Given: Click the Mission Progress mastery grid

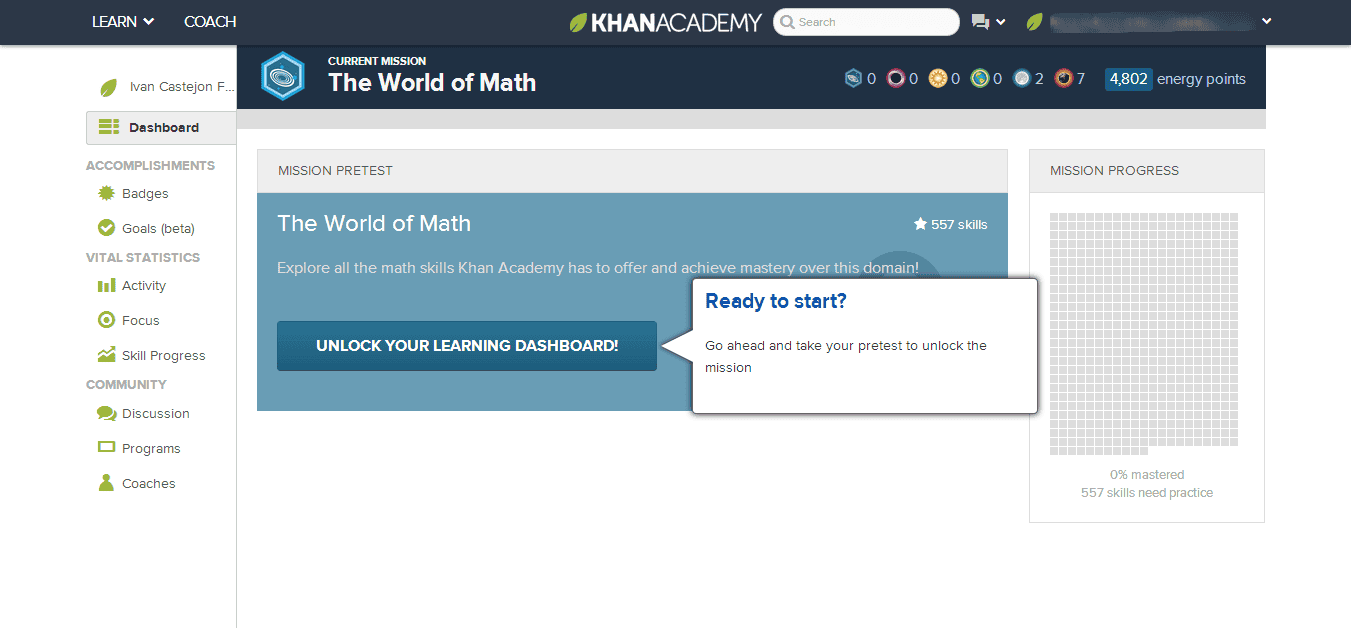Looking at the screenshot, I should [x=1144, y=330].
